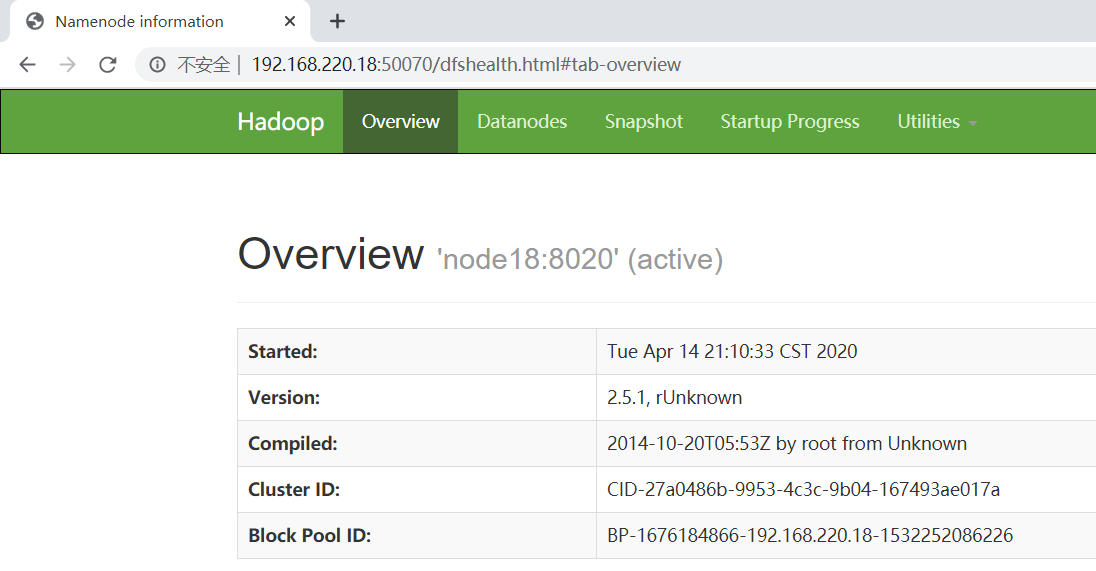This screenshot has width=1096, height=571.
Task: Click the Started: label cell
Action: coord(417,352)
